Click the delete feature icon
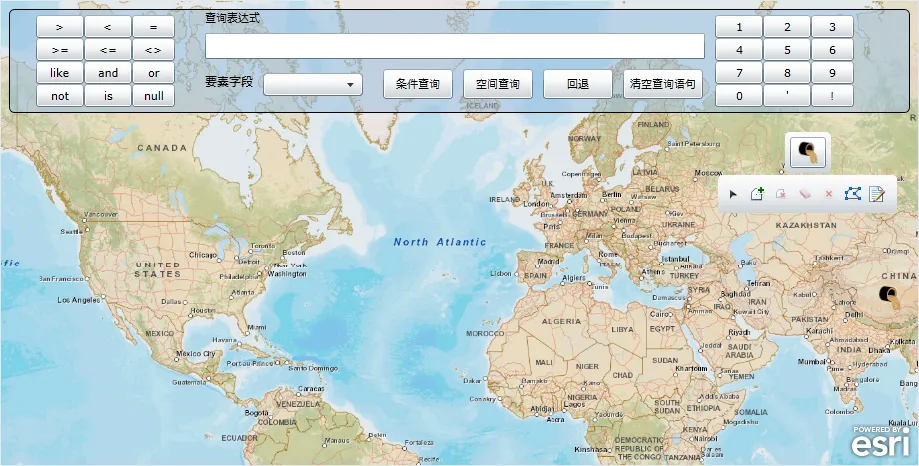The width and height of the screenshot is (919, 466). tap(781, 194)
